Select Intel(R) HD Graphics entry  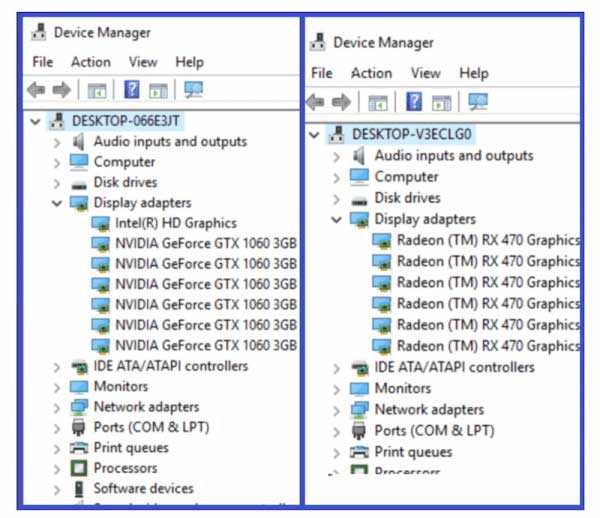click(x=176, y=223)
